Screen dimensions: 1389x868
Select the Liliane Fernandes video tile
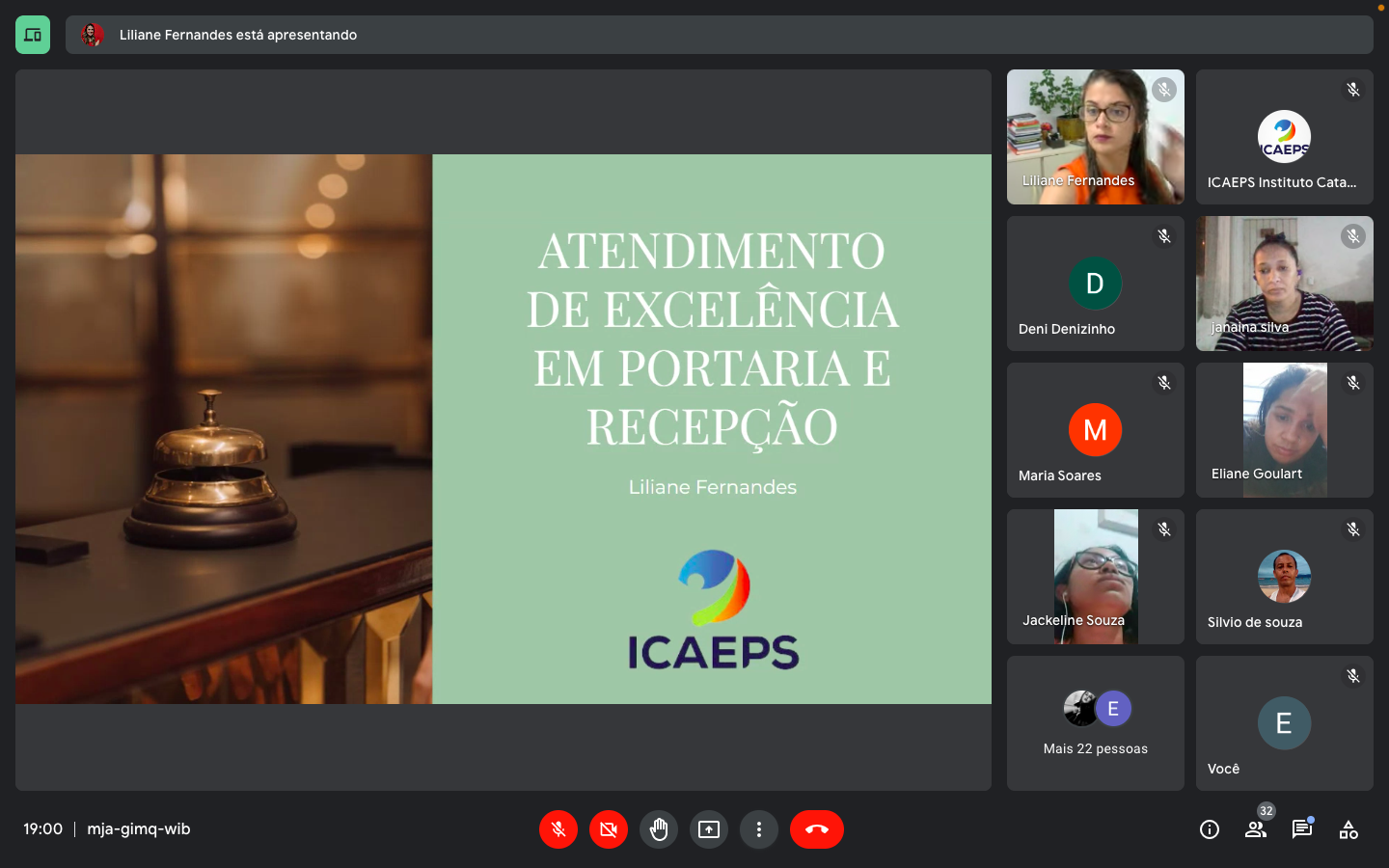(x=1096, y=137)
